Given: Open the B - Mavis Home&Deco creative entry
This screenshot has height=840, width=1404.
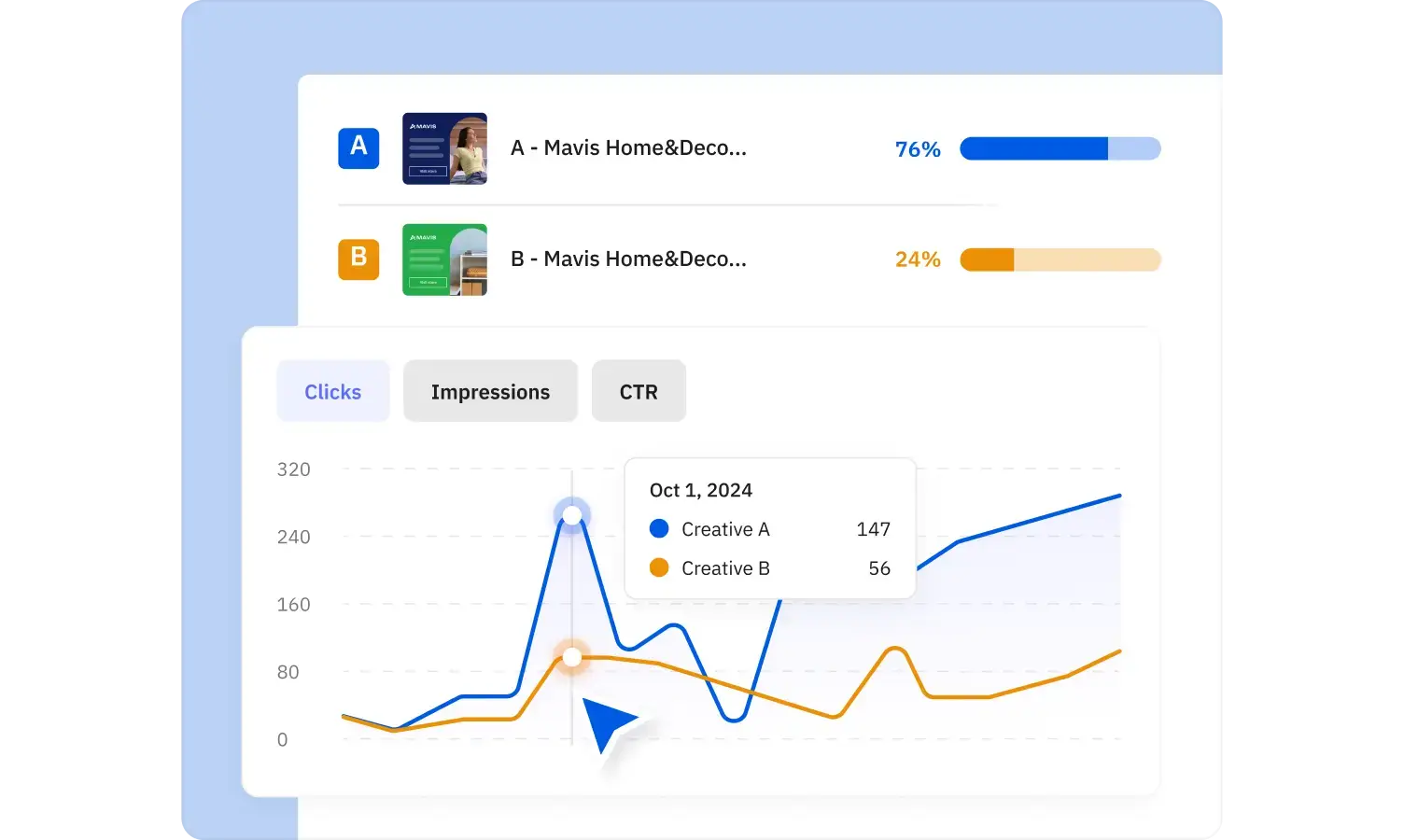Looking at the screenshot, I should [629, 259].
